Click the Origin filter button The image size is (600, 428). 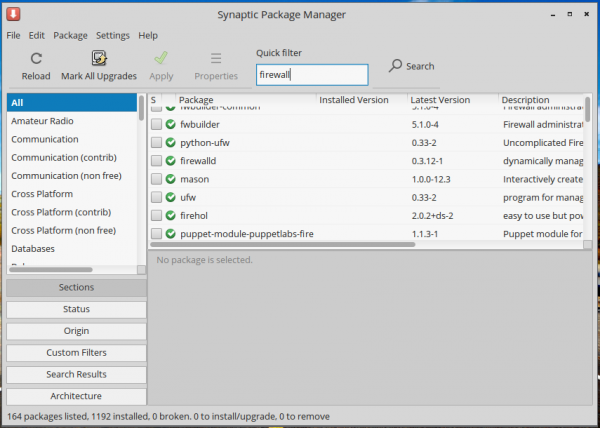[76, 331]
